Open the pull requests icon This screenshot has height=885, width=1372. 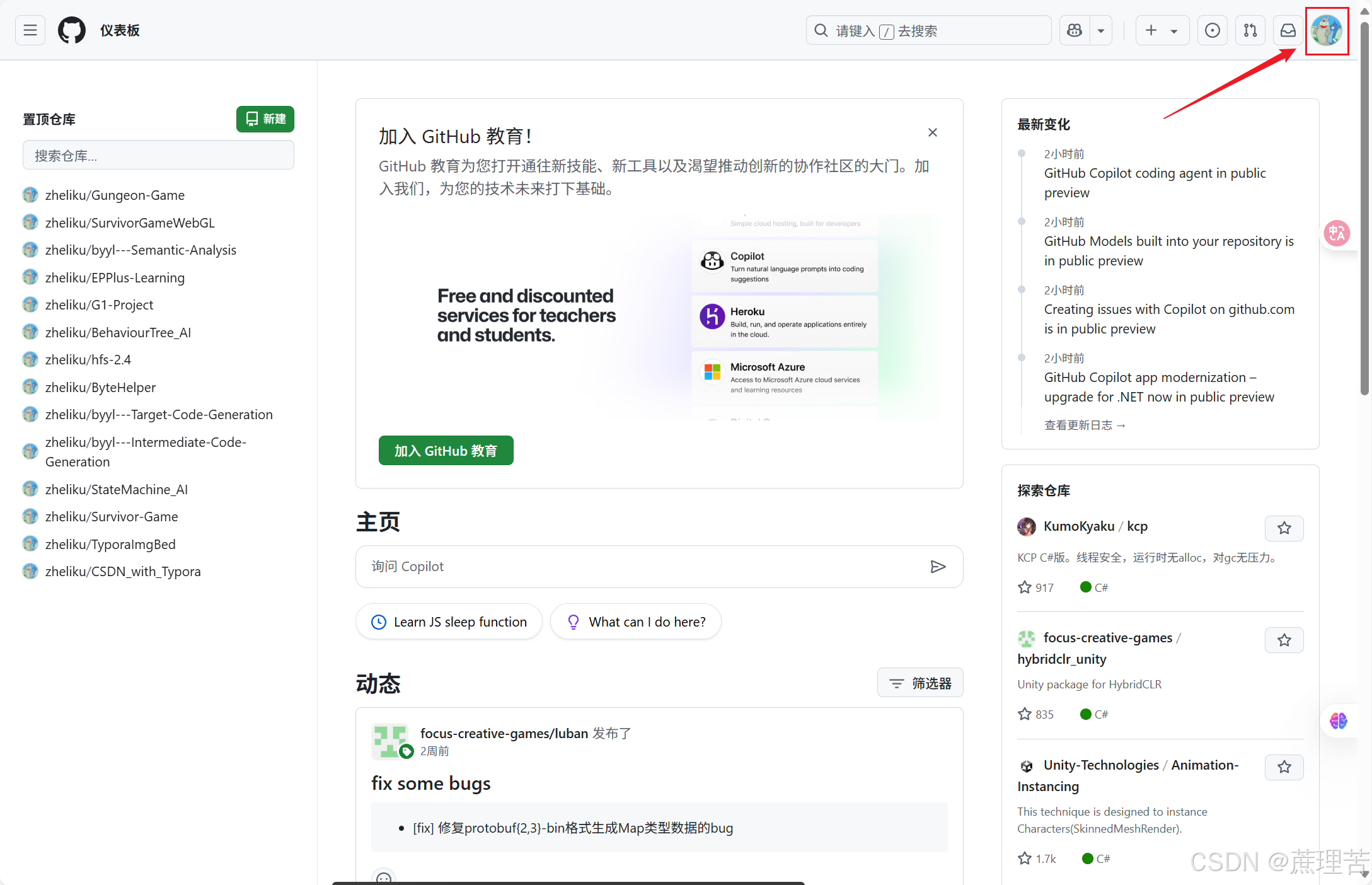coord(1250,30)
